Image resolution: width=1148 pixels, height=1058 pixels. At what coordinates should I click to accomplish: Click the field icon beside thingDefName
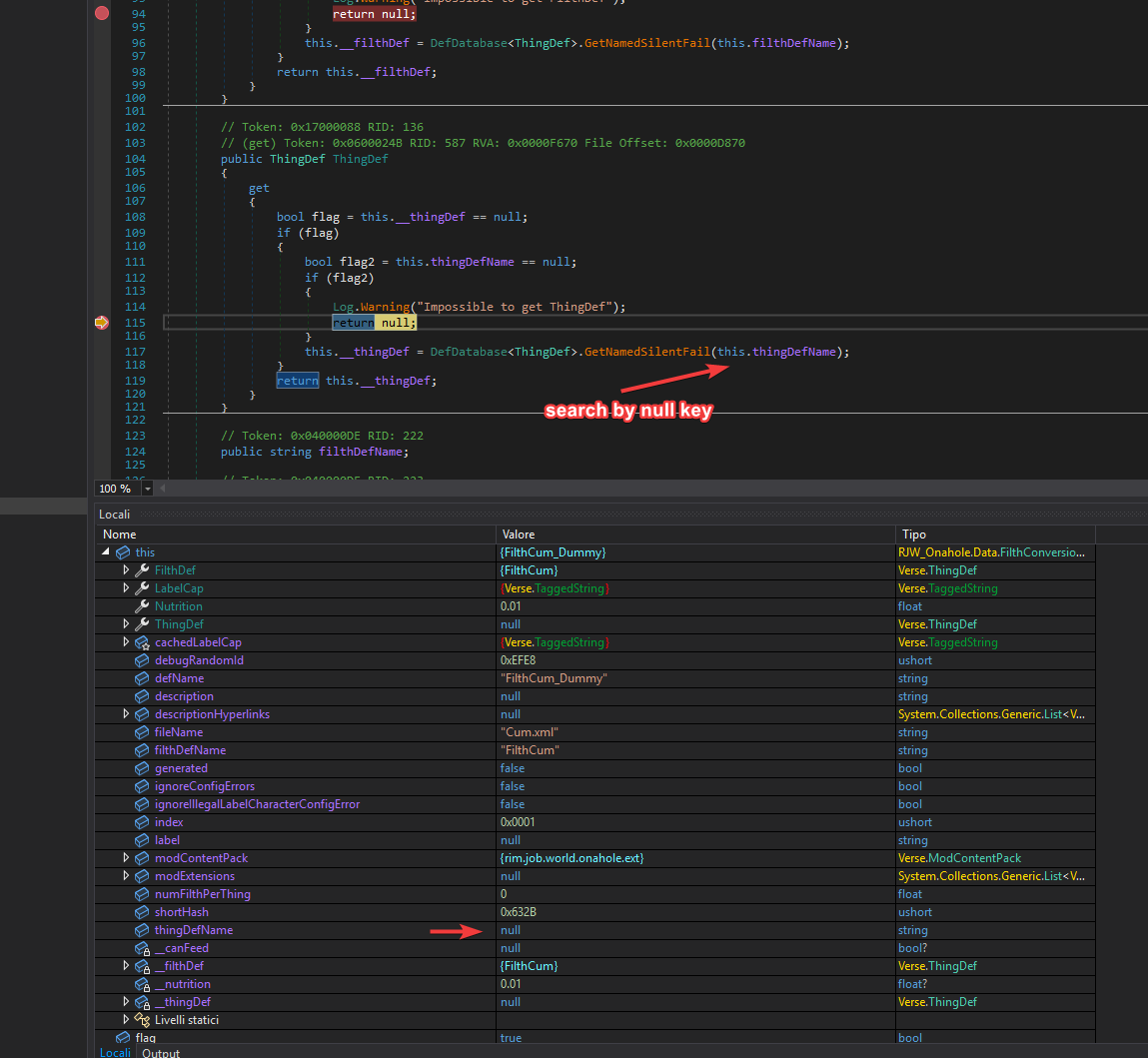pyautogui.click(x=141, y=929)
